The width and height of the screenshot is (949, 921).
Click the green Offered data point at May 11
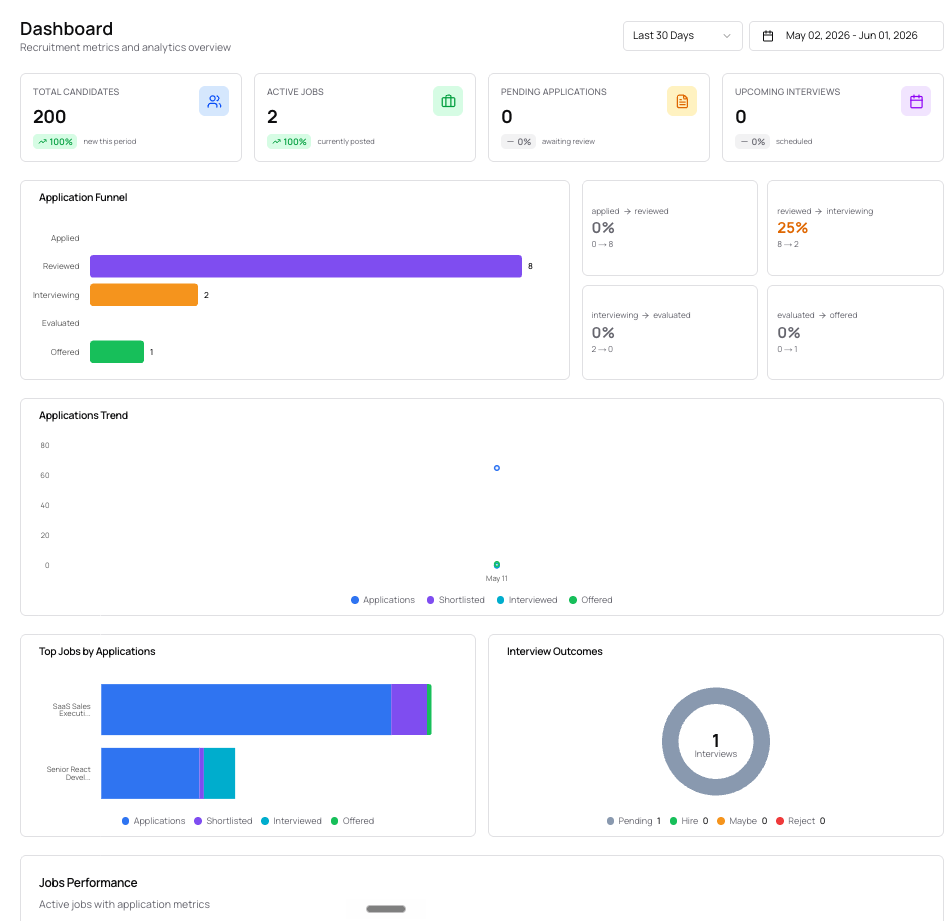(x=496, y=565)
